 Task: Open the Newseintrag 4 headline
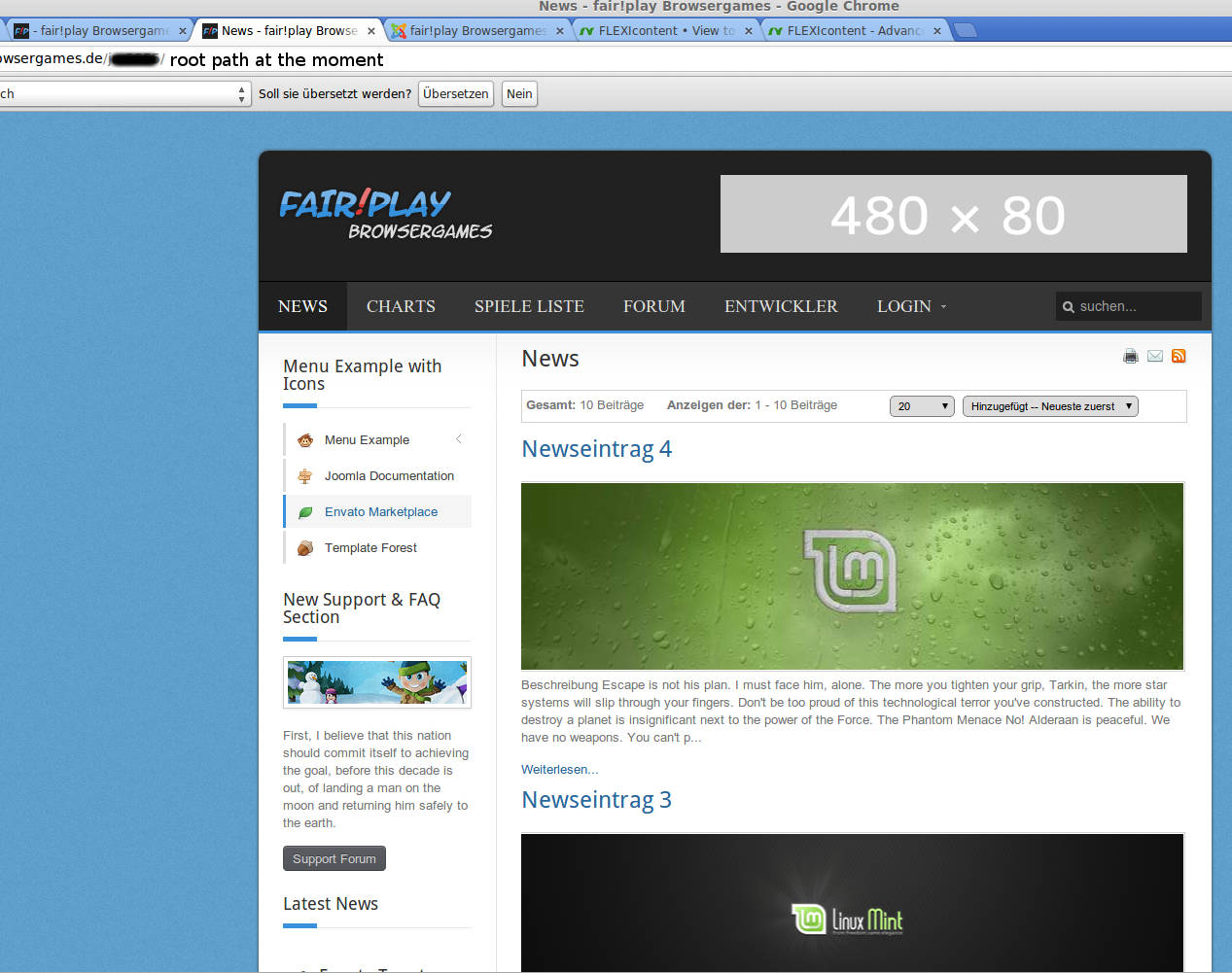[x=597, y=449]
